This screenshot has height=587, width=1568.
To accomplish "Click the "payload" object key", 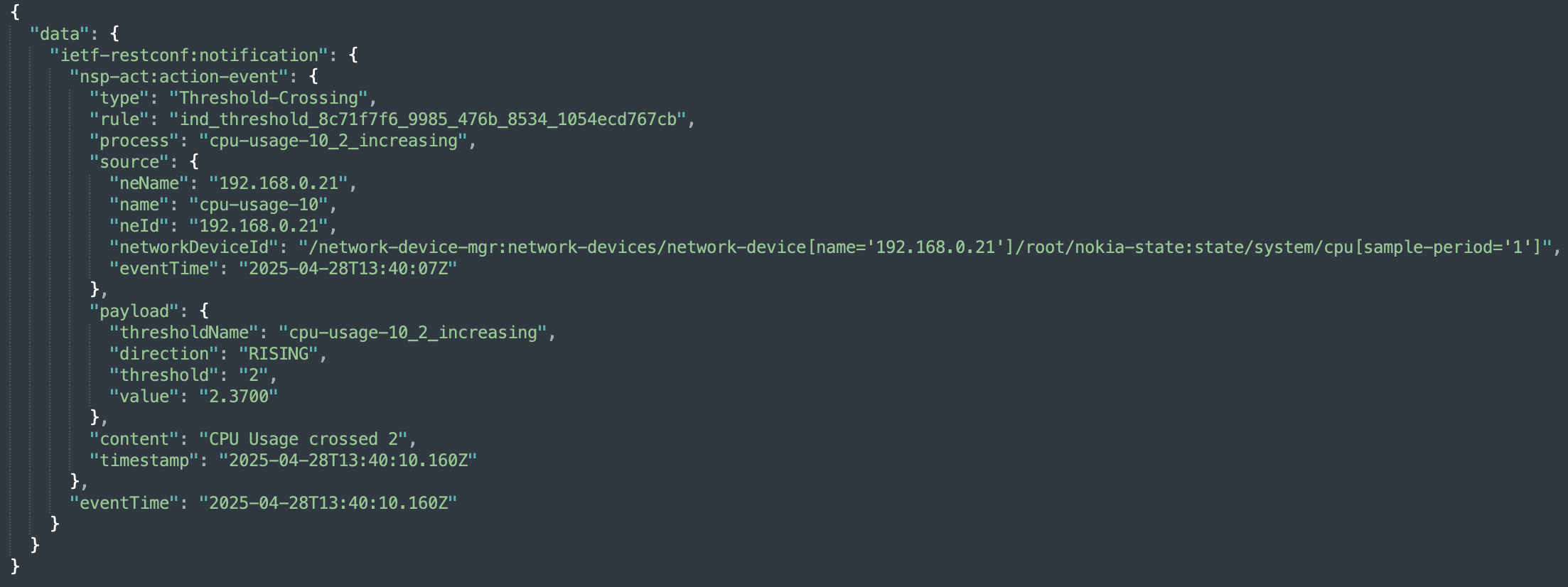I will coord(134,311).
